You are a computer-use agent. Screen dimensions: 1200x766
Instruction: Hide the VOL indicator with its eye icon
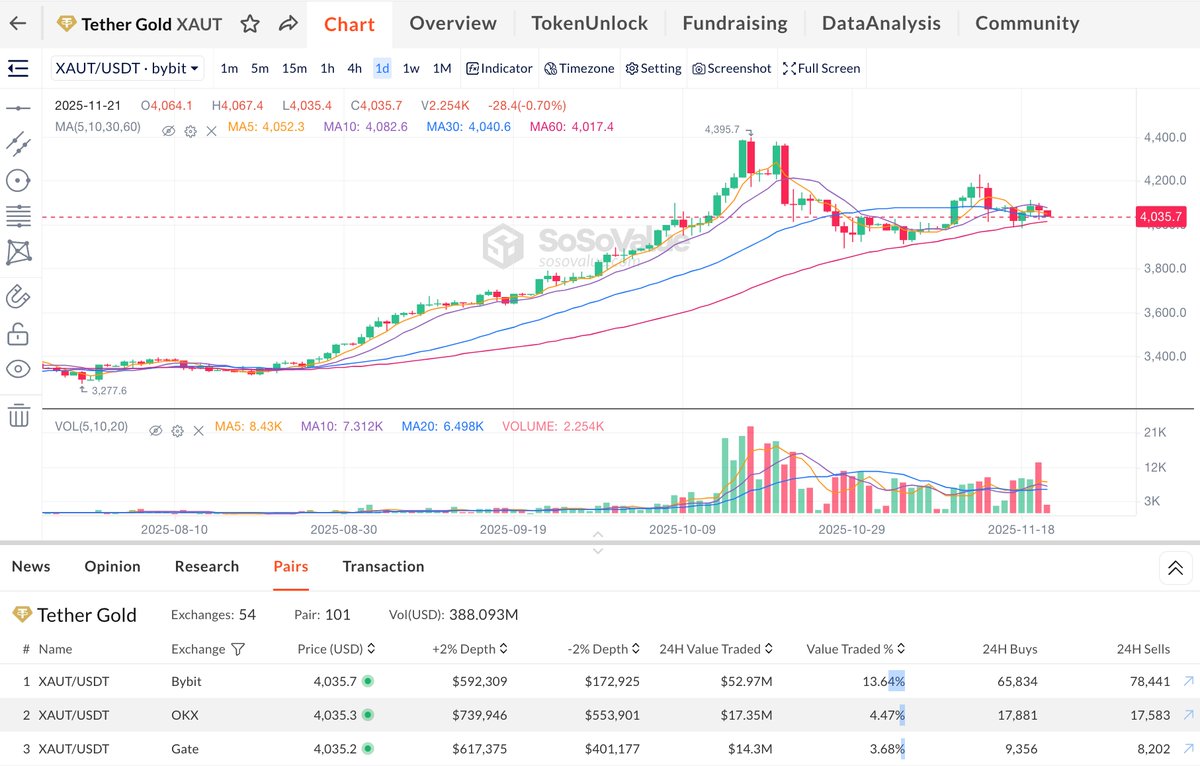pyautogui.click(x=155, y=430)
